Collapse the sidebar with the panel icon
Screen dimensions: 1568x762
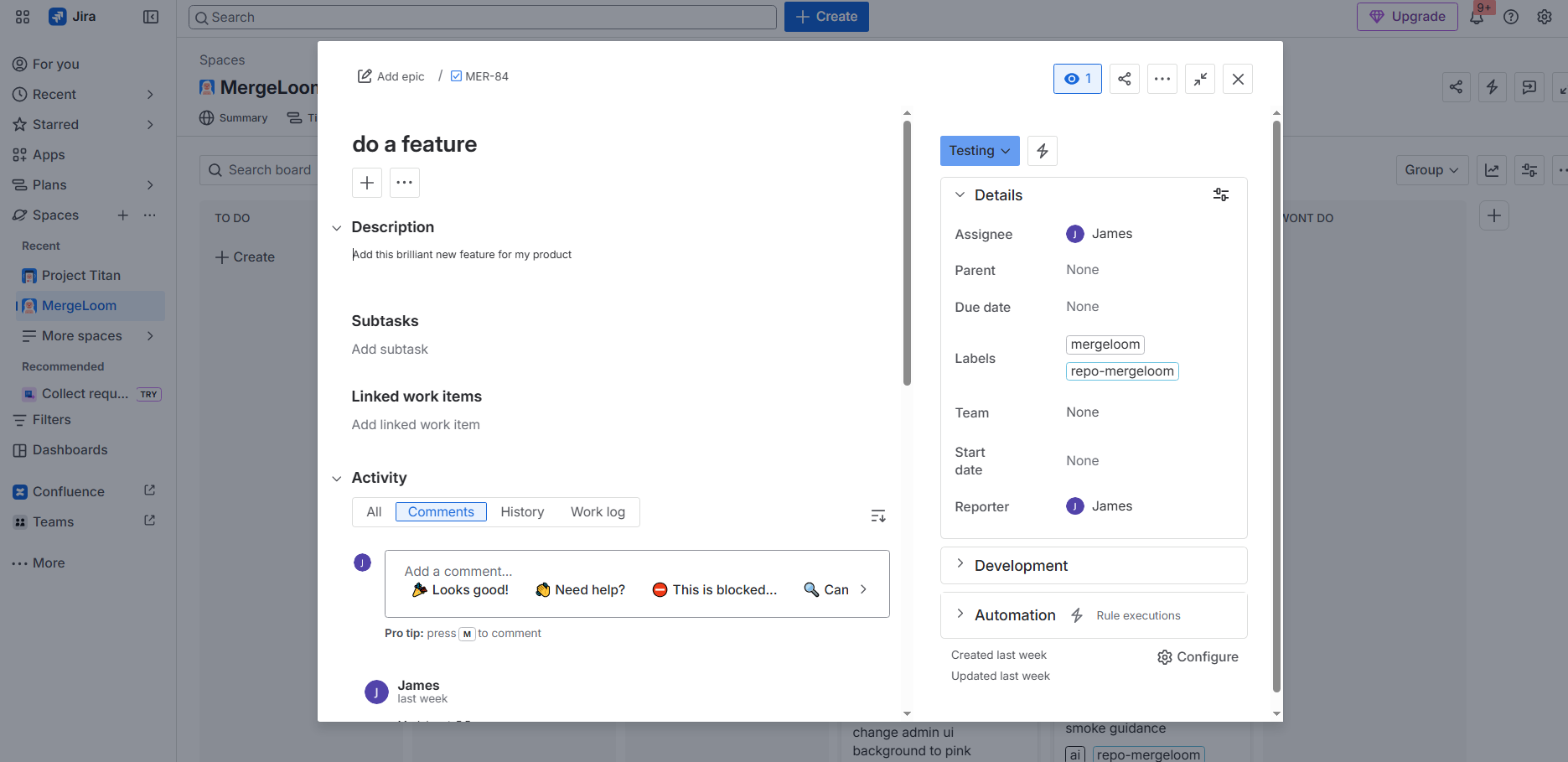click(151, 17)
